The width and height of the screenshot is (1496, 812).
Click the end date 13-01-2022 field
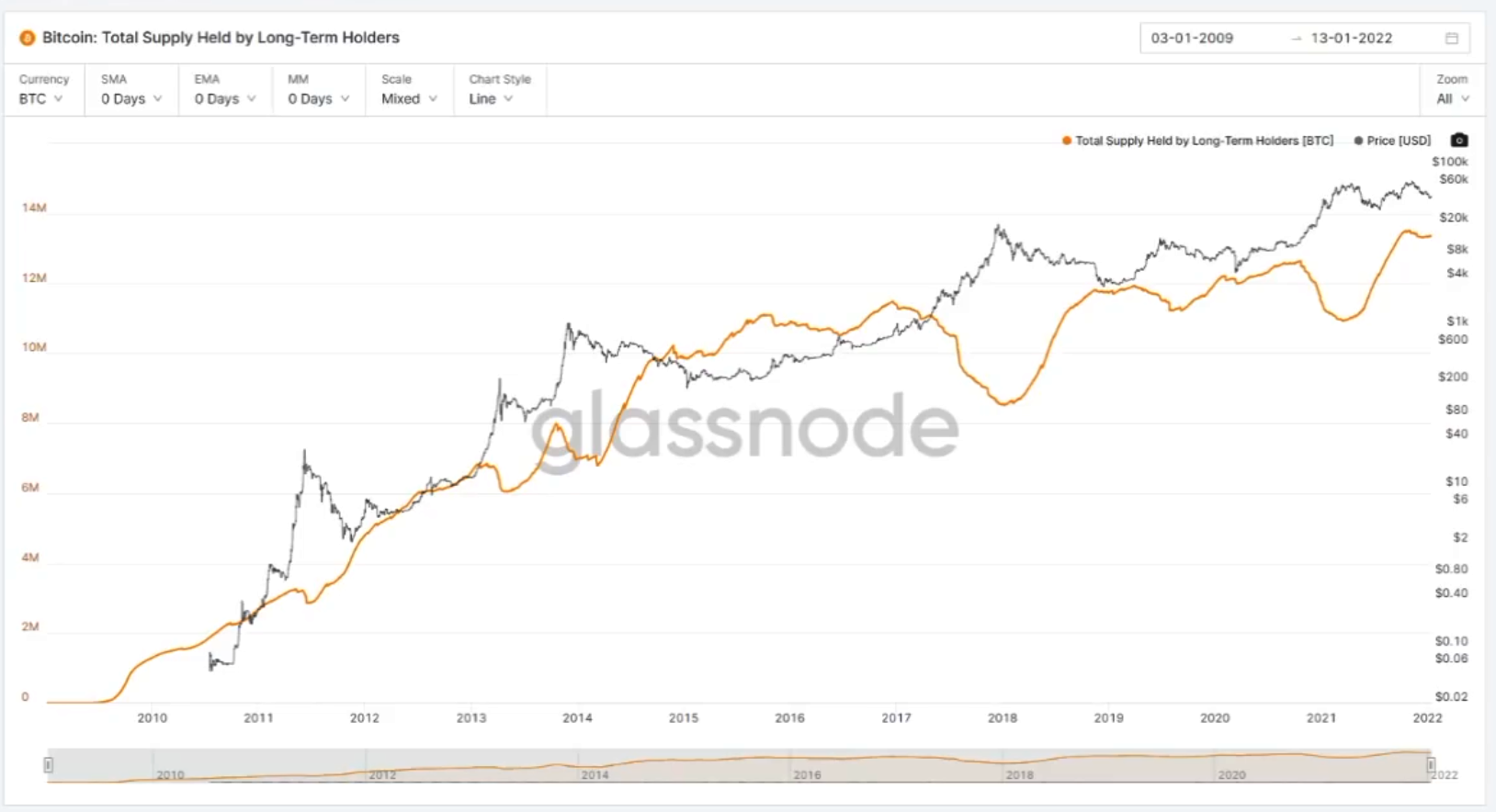[1351, 39]
